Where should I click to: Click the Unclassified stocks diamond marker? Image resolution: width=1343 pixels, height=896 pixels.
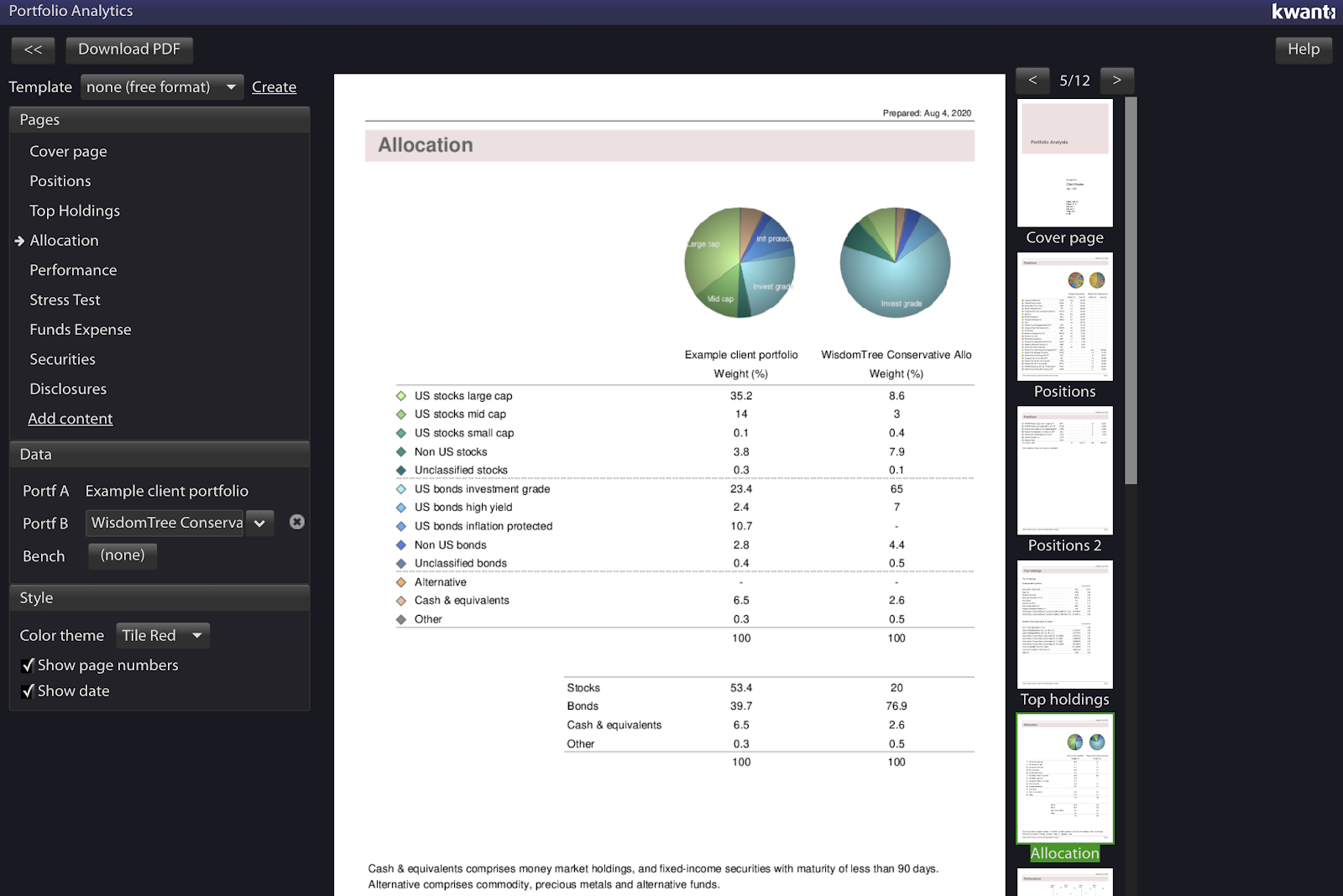click(x=401, y=471)
